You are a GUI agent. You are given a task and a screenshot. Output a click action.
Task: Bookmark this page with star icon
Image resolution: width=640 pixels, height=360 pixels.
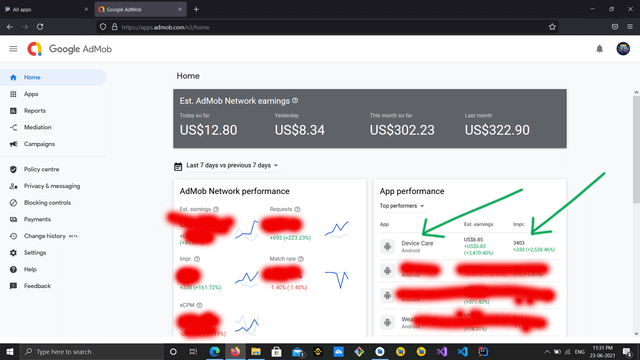(x=552, y=27)
